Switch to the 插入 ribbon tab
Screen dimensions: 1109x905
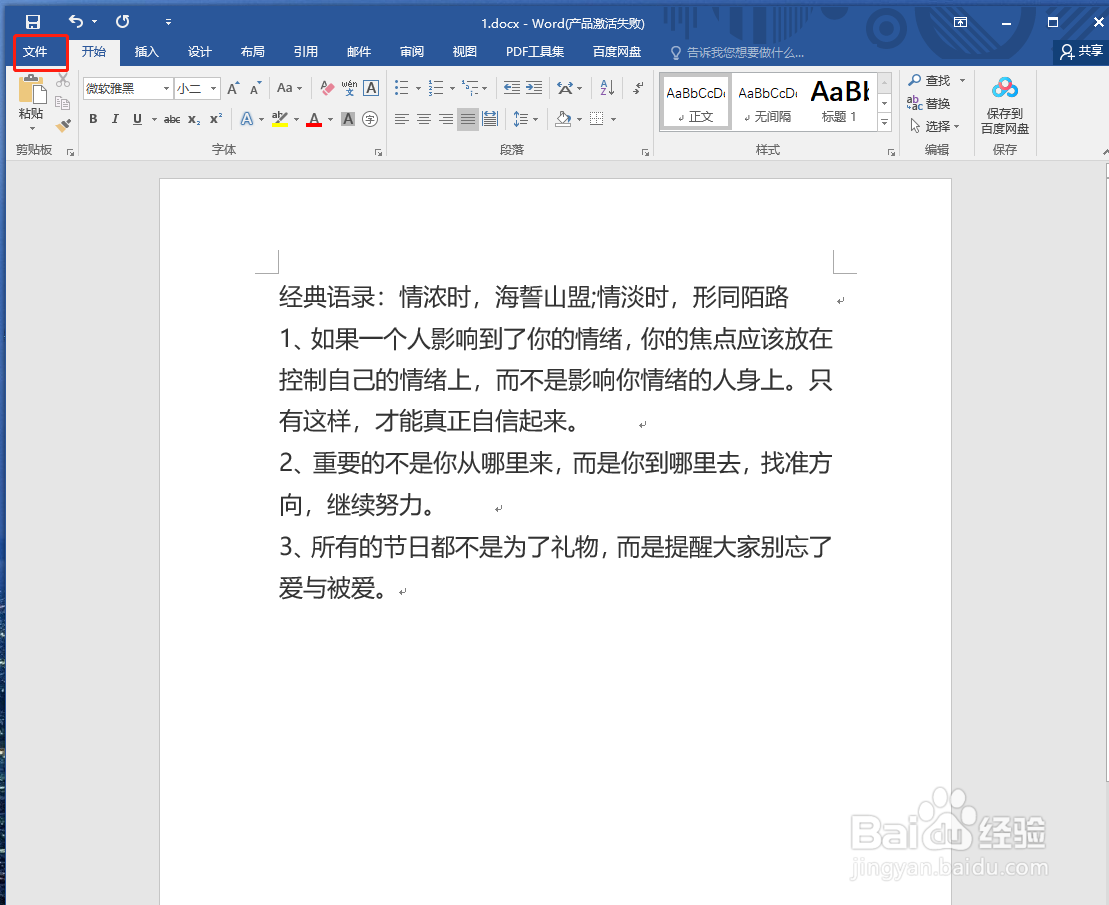pyautogui.click(x=147, y=52)
